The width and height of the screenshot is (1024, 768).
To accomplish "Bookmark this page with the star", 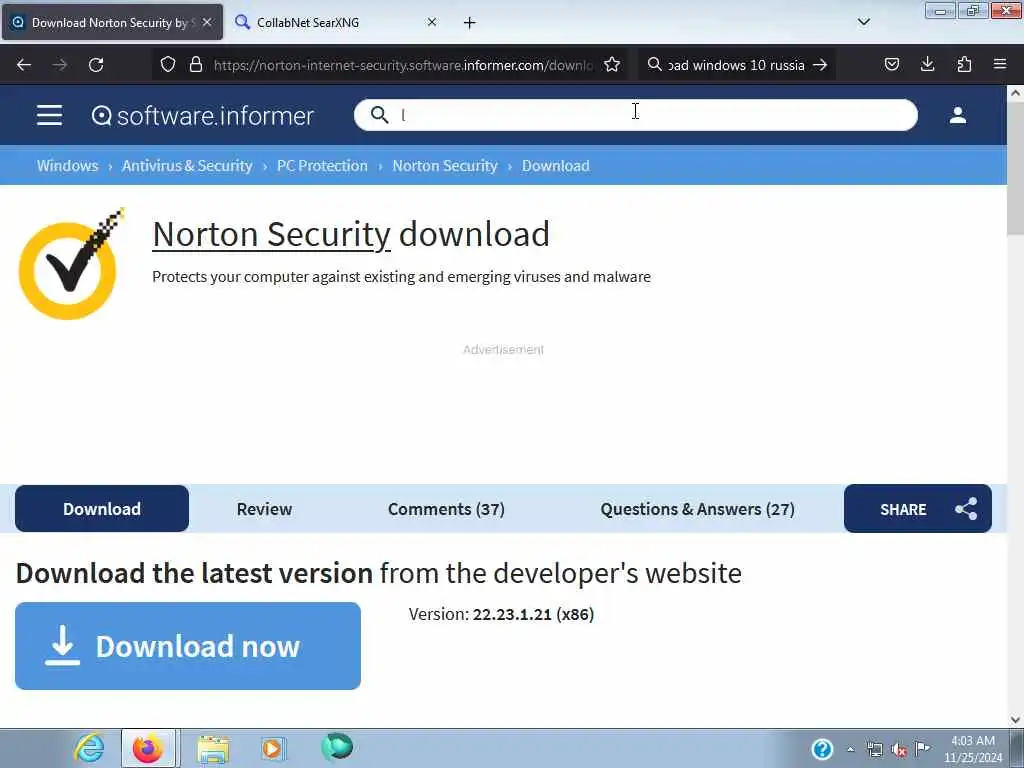I will [x=612, y=65].
